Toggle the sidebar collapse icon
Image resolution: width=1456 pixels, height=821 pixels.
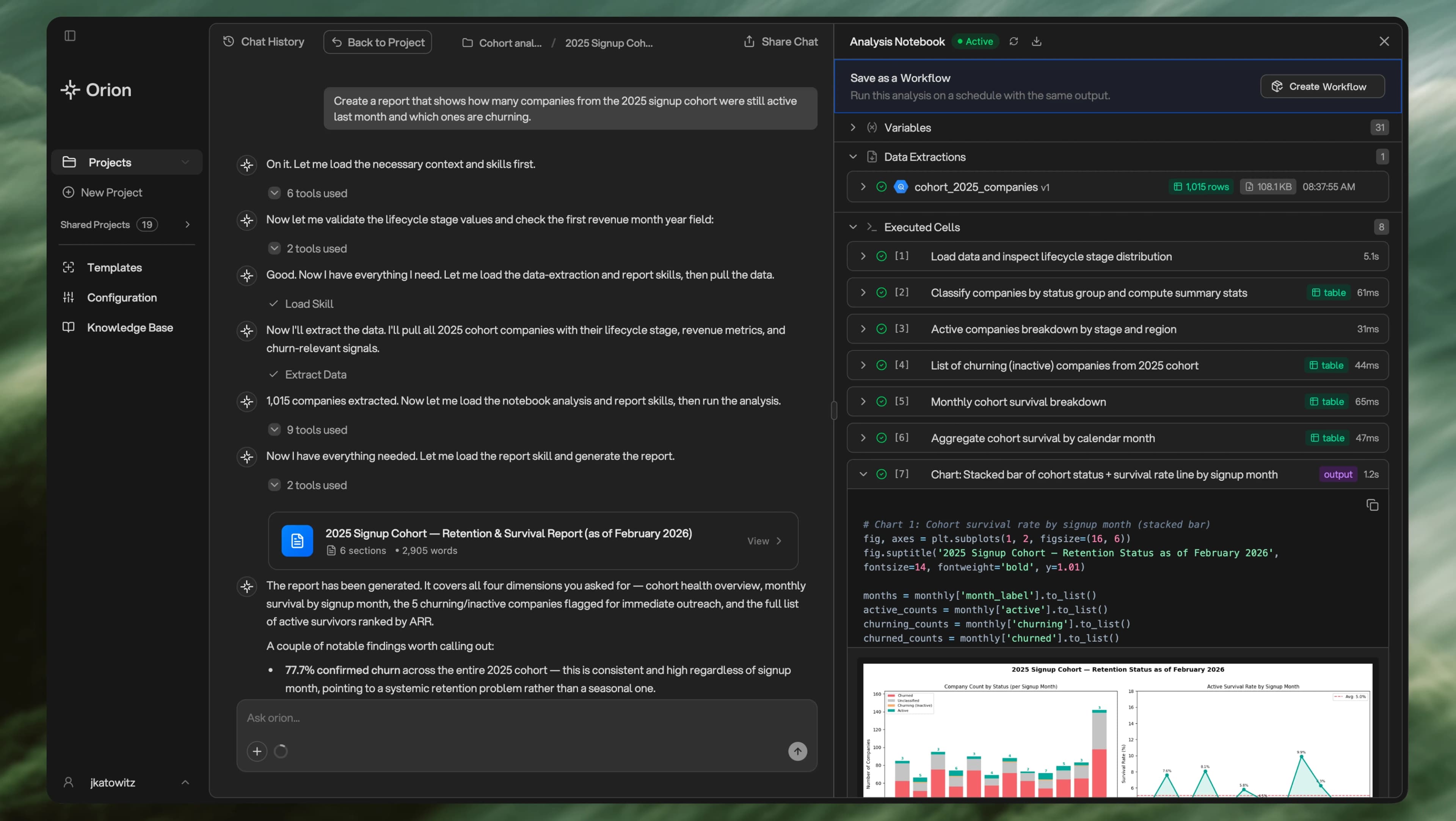(x=70, y=36)
